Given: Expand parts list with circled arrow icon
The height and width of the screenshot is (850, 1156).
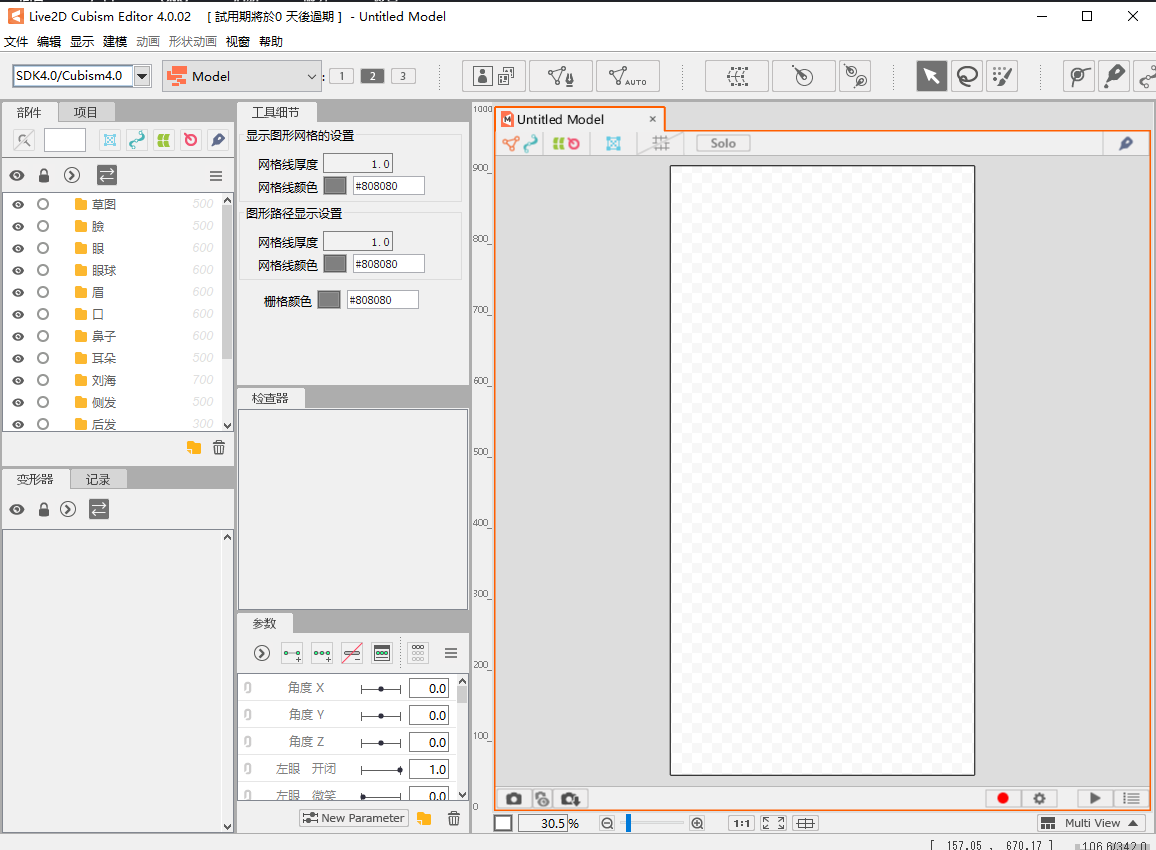Looking at the screenshot, I should [72, 175].
